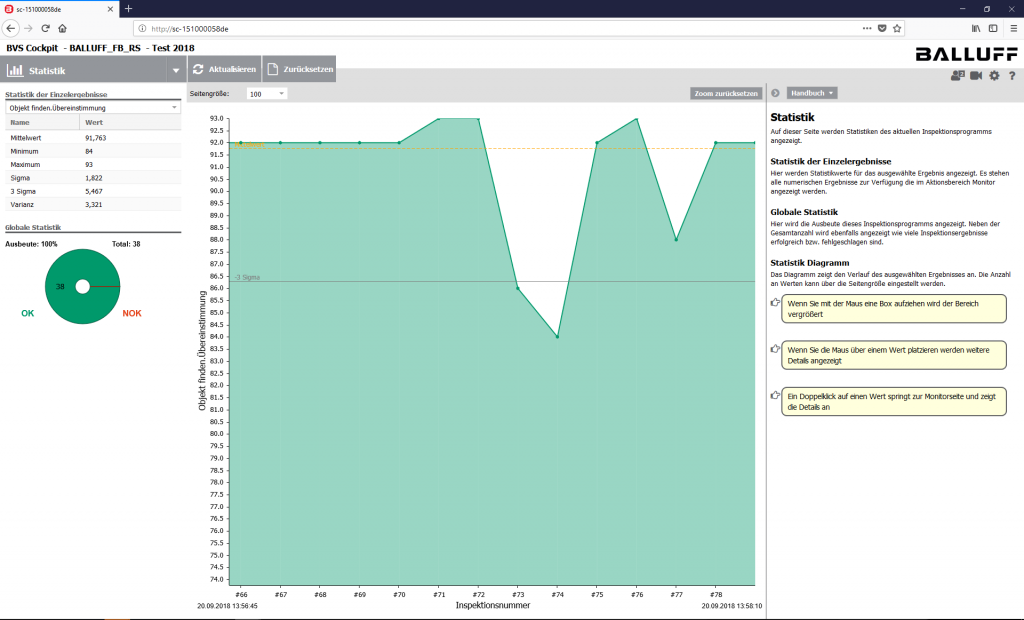Select data point #74 in the diagram
1024x620 pixels.
pyautogui.click(x=557, y=338)
